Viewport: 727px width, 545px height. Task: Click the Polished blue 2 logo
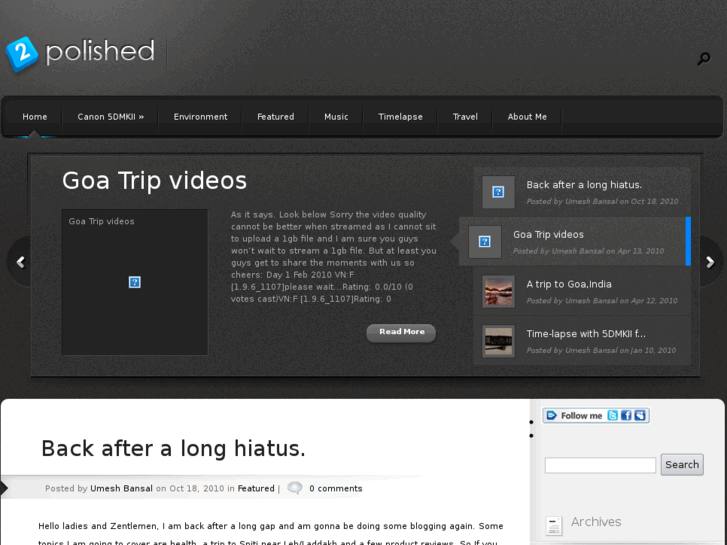click(x=22, y=54)
